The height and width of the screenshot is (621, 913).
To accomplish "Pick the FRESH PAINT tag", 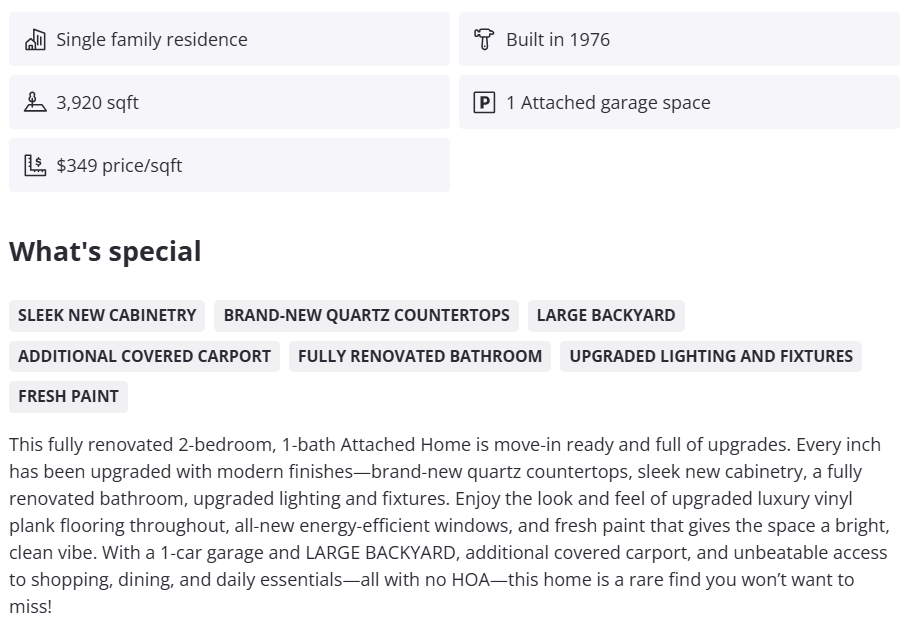I will (68, 396).
